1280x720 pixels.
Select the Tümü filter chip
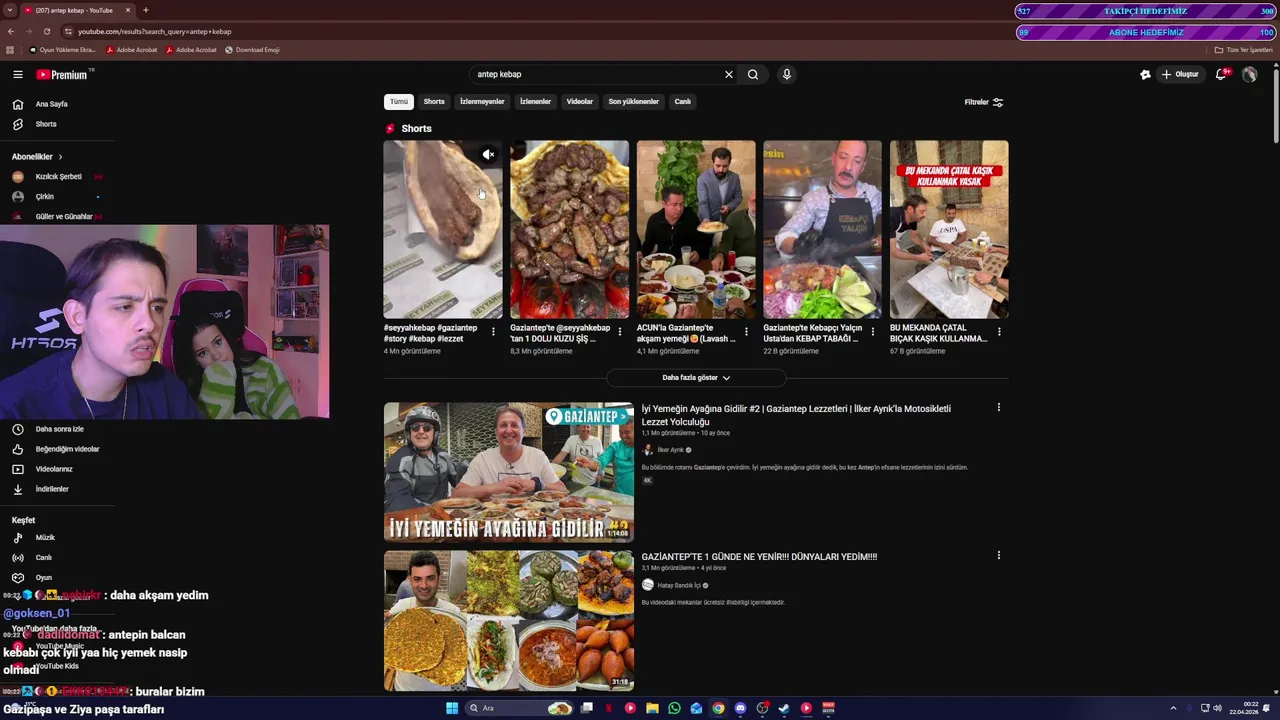point(399,102)
